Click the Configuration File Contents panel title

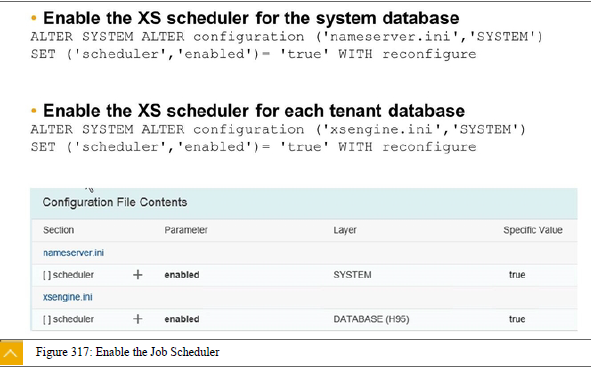[x=115, y=202]
